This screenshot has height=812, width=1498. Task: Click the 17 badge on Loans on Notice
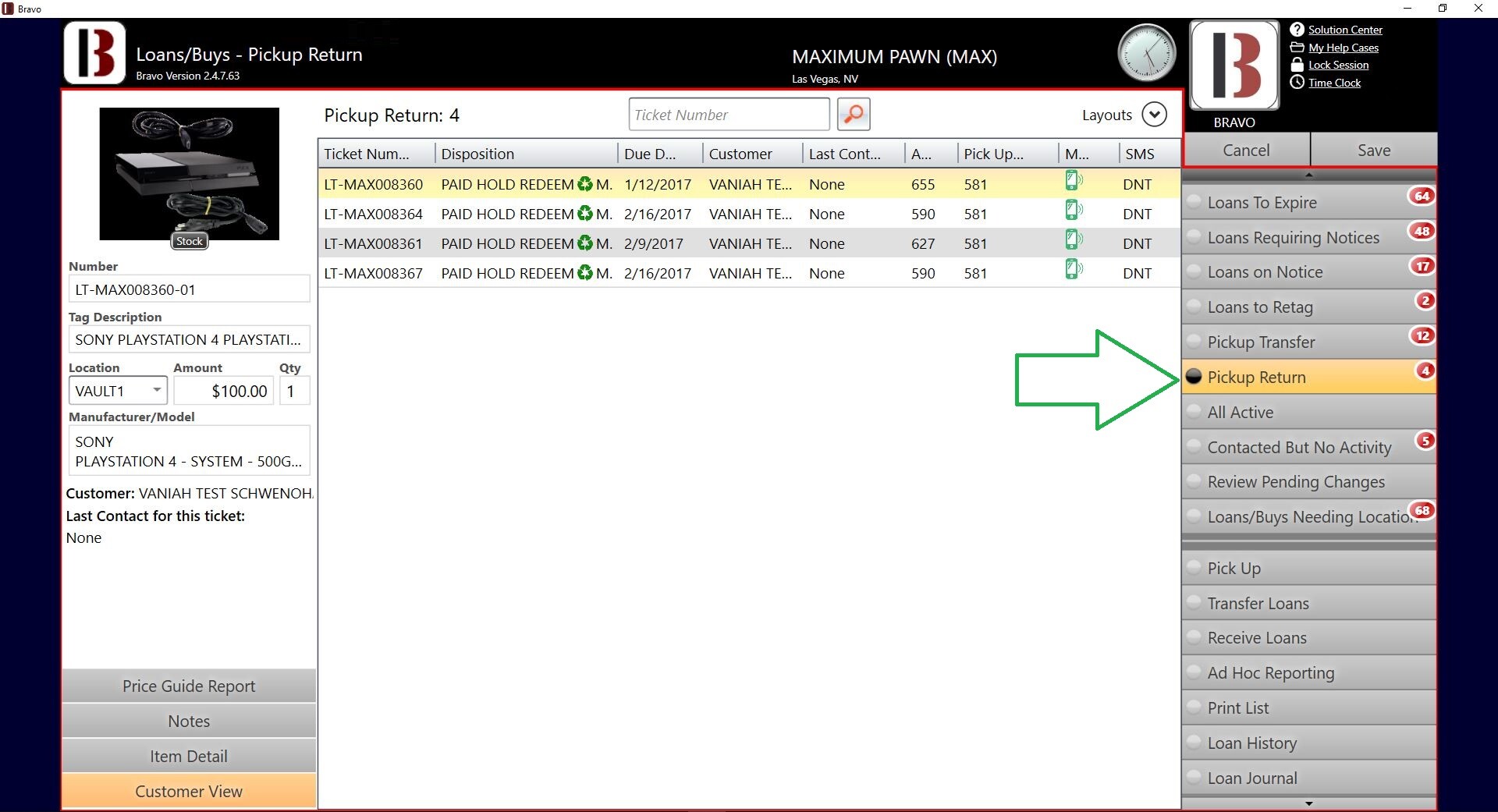click(1423, 266)
